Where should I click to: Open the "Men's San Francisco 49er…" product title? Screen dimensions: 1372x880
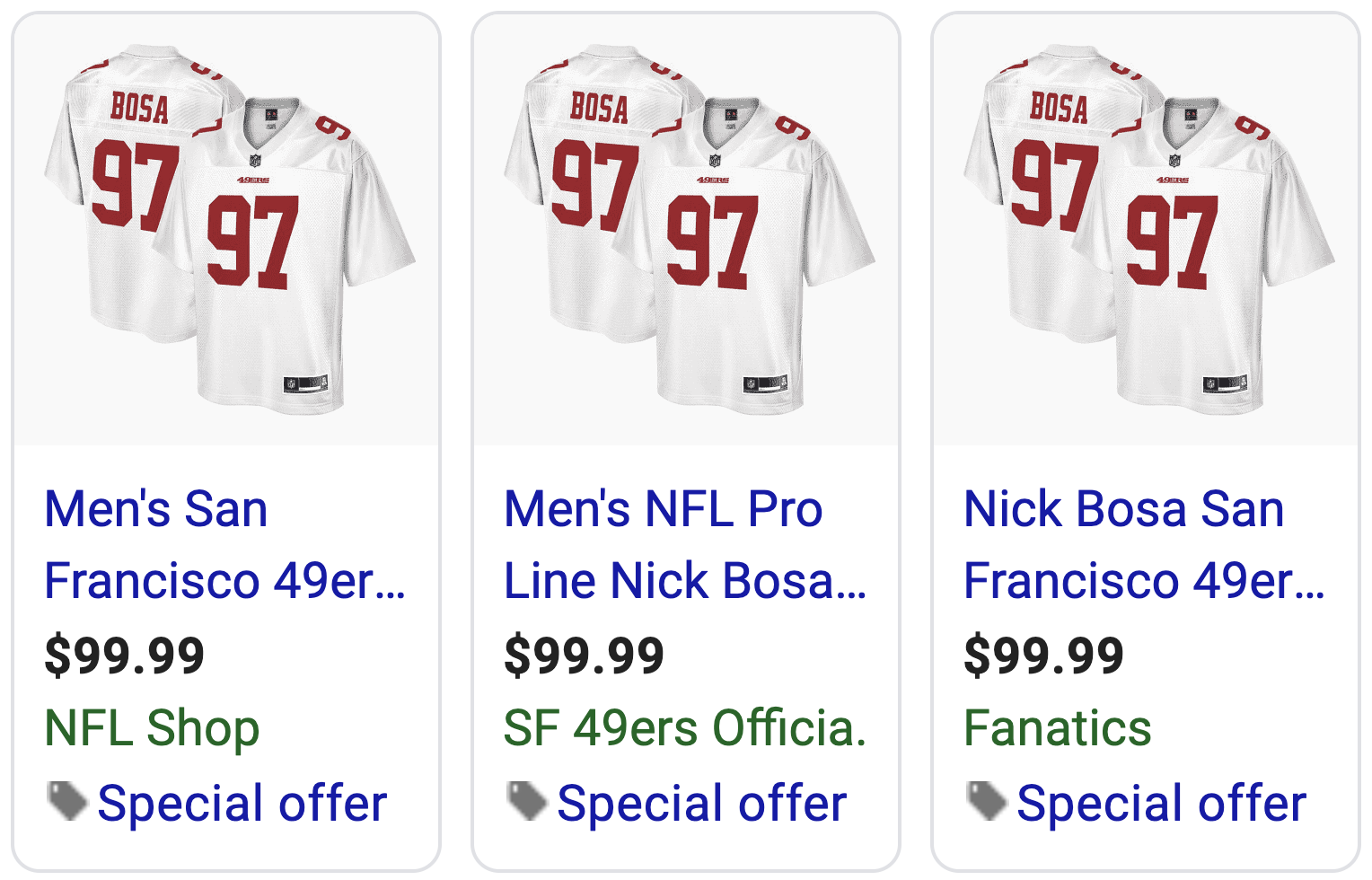224,544
